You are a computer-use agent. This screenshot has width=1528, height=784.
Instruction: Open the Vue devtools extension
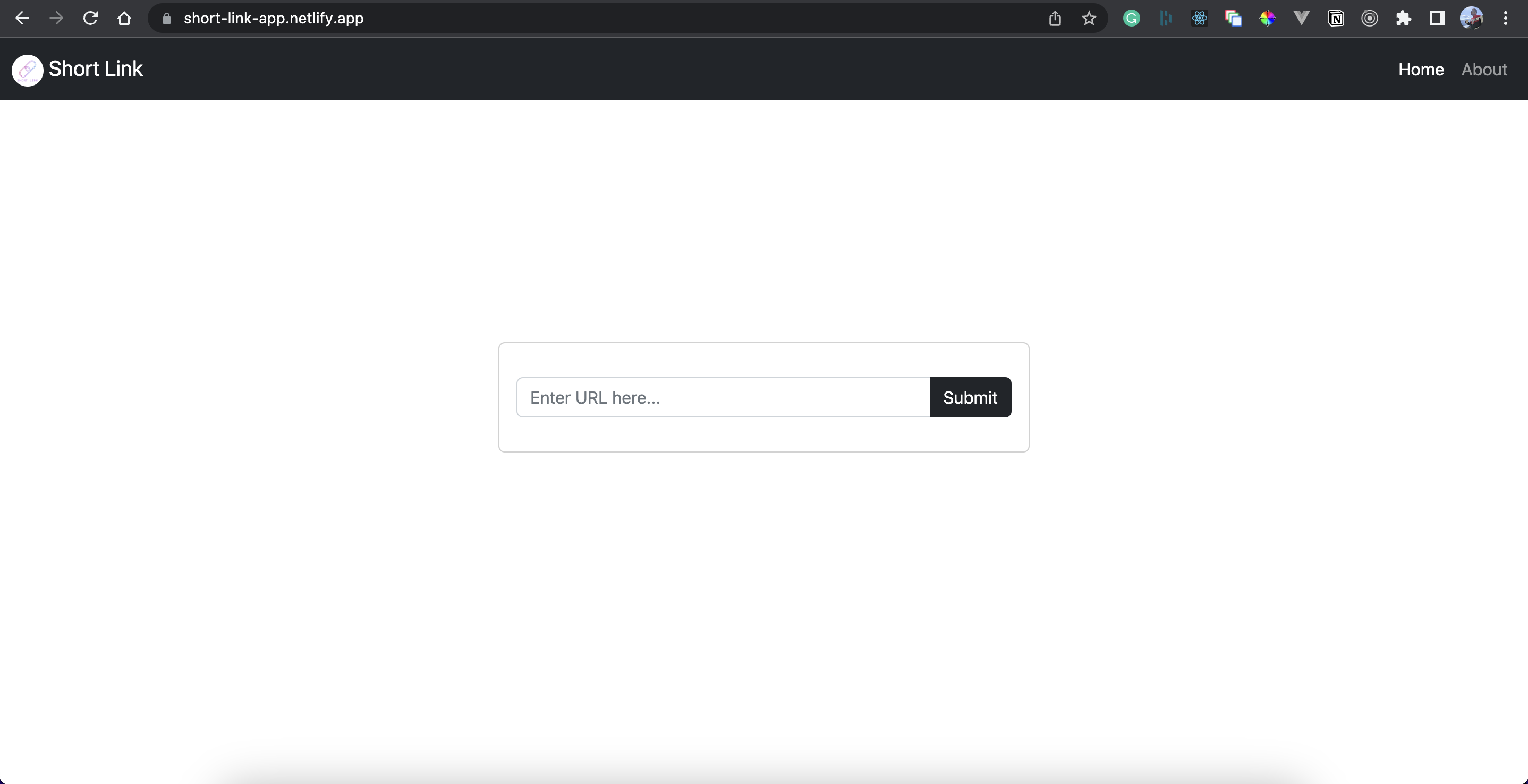1302,19
